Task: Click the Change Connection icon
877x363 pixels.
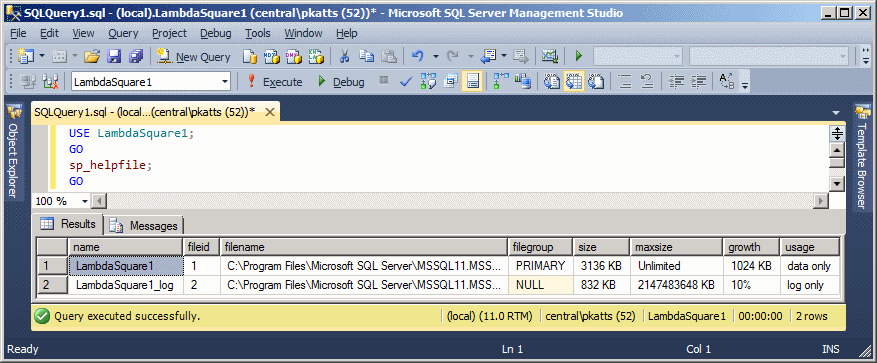Action: tap(51, 82)
